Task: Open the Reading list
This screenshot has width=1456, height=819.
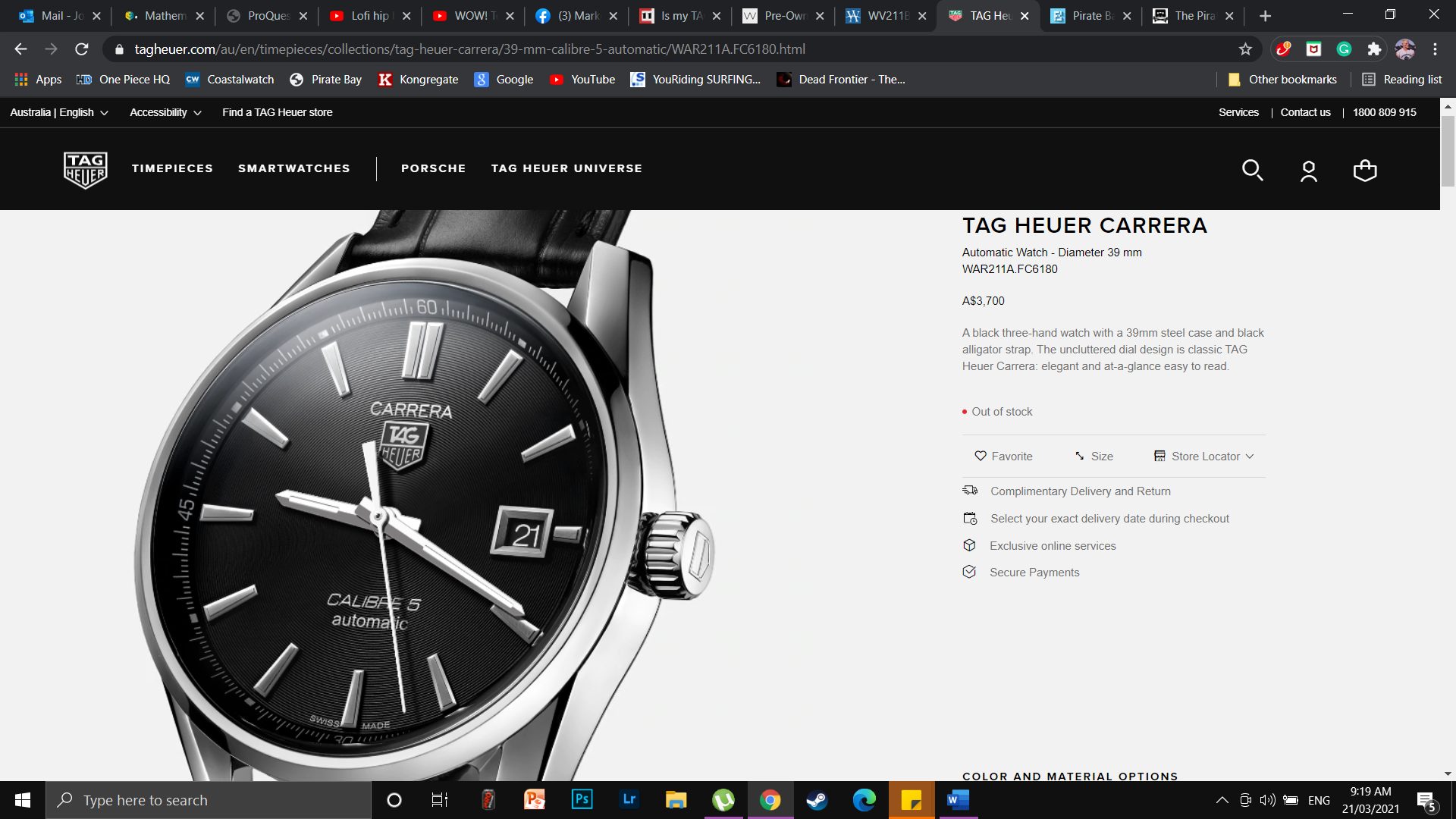Action: [x=1402, y=80]
